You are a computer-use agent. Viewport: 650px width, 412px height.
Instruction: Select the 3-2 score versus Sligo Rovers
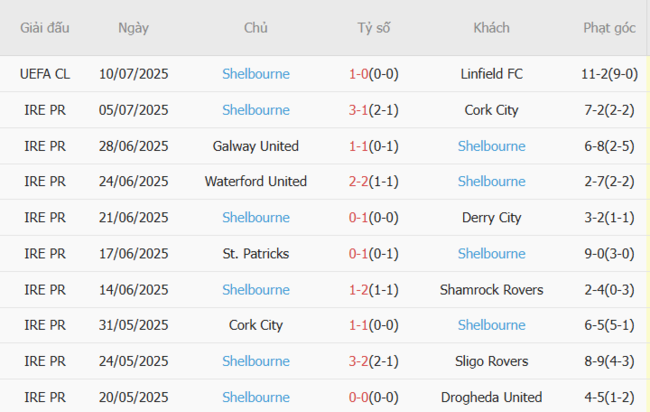click(359, 361)
